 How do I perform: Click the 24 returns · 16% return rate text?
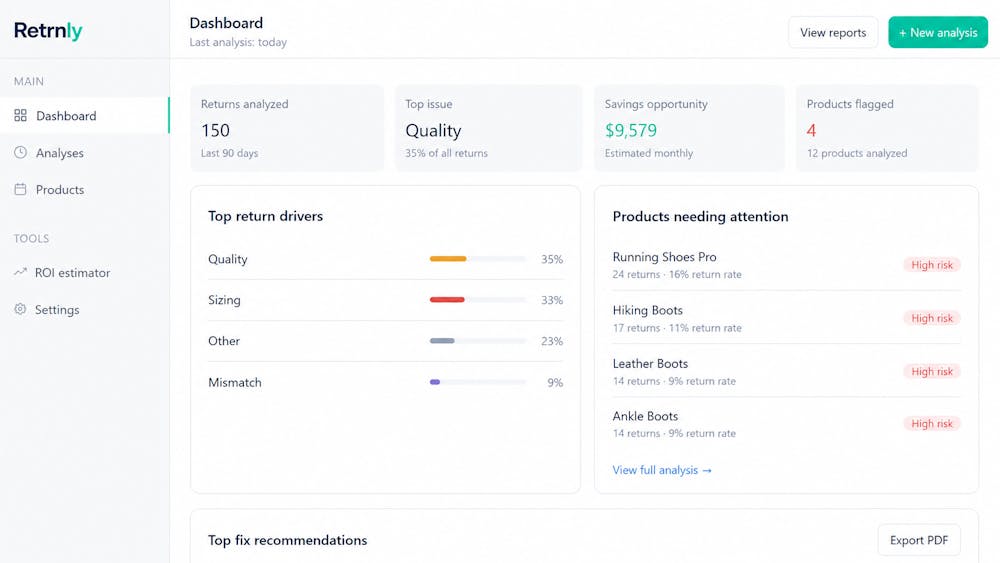(x=677, y=275)
